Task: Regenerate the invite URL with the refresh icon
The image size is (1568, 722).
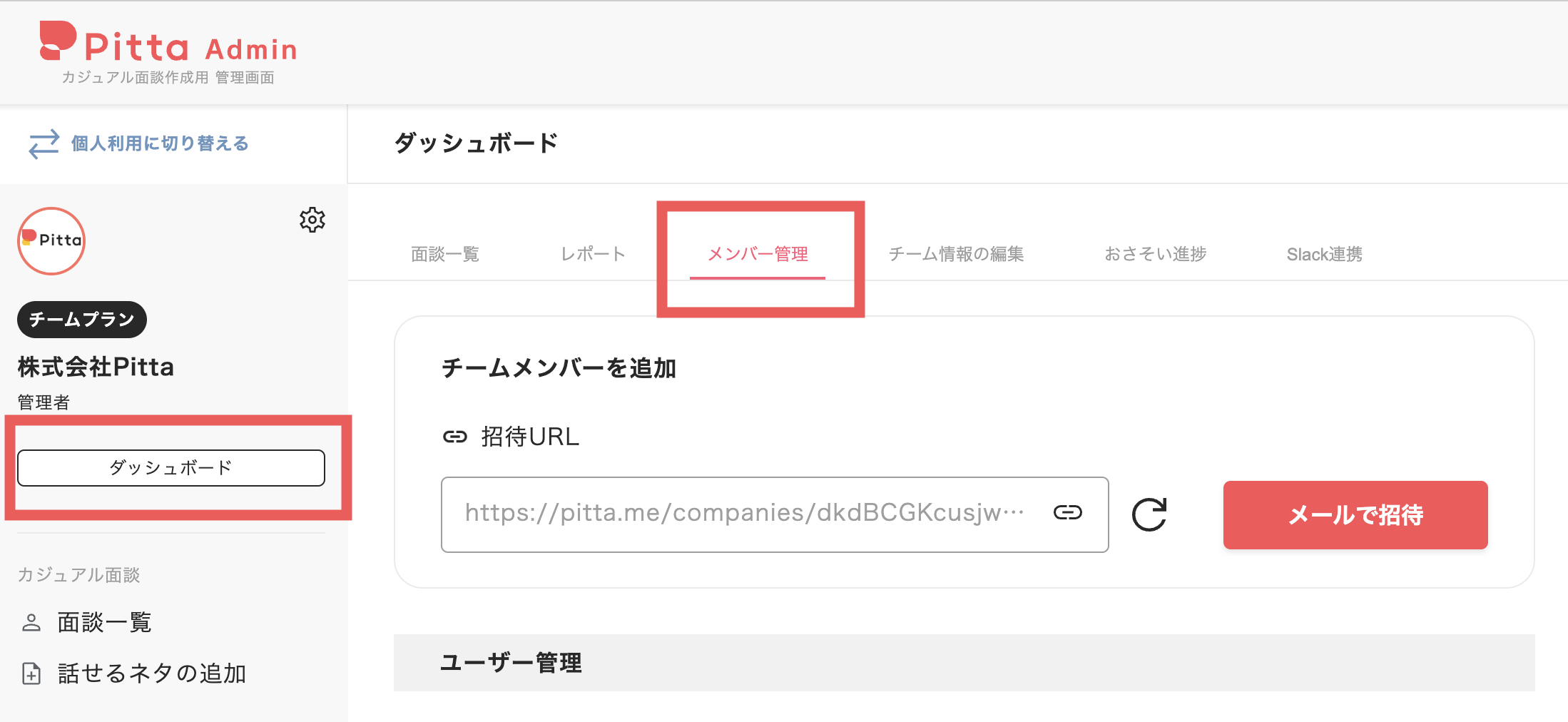Action: pos(1149,514)
